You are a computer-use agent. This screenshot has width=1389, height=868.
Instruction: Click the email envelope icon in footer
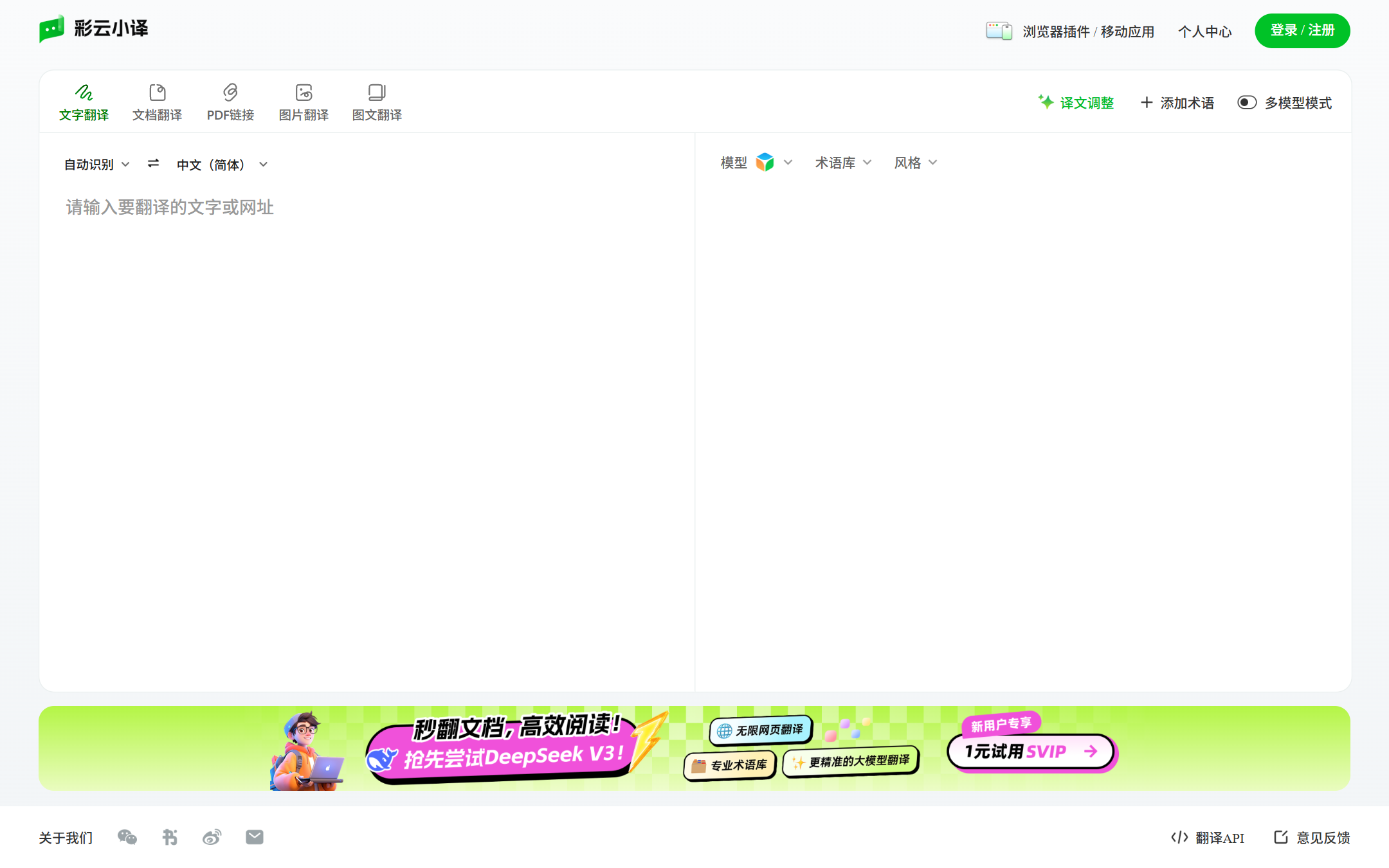[x=255, y=837]
